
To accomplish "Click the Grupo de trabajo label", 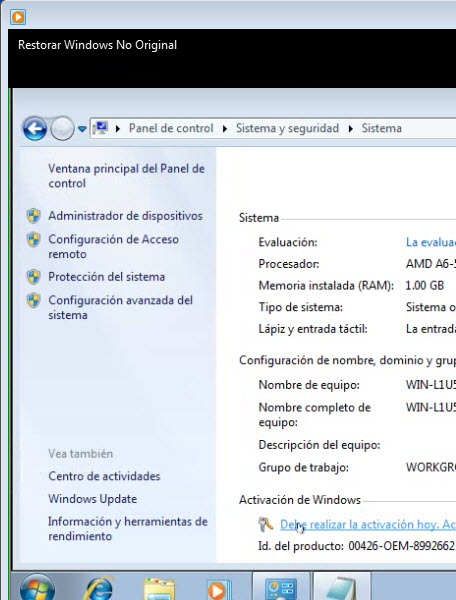I will tap(304, 468).
